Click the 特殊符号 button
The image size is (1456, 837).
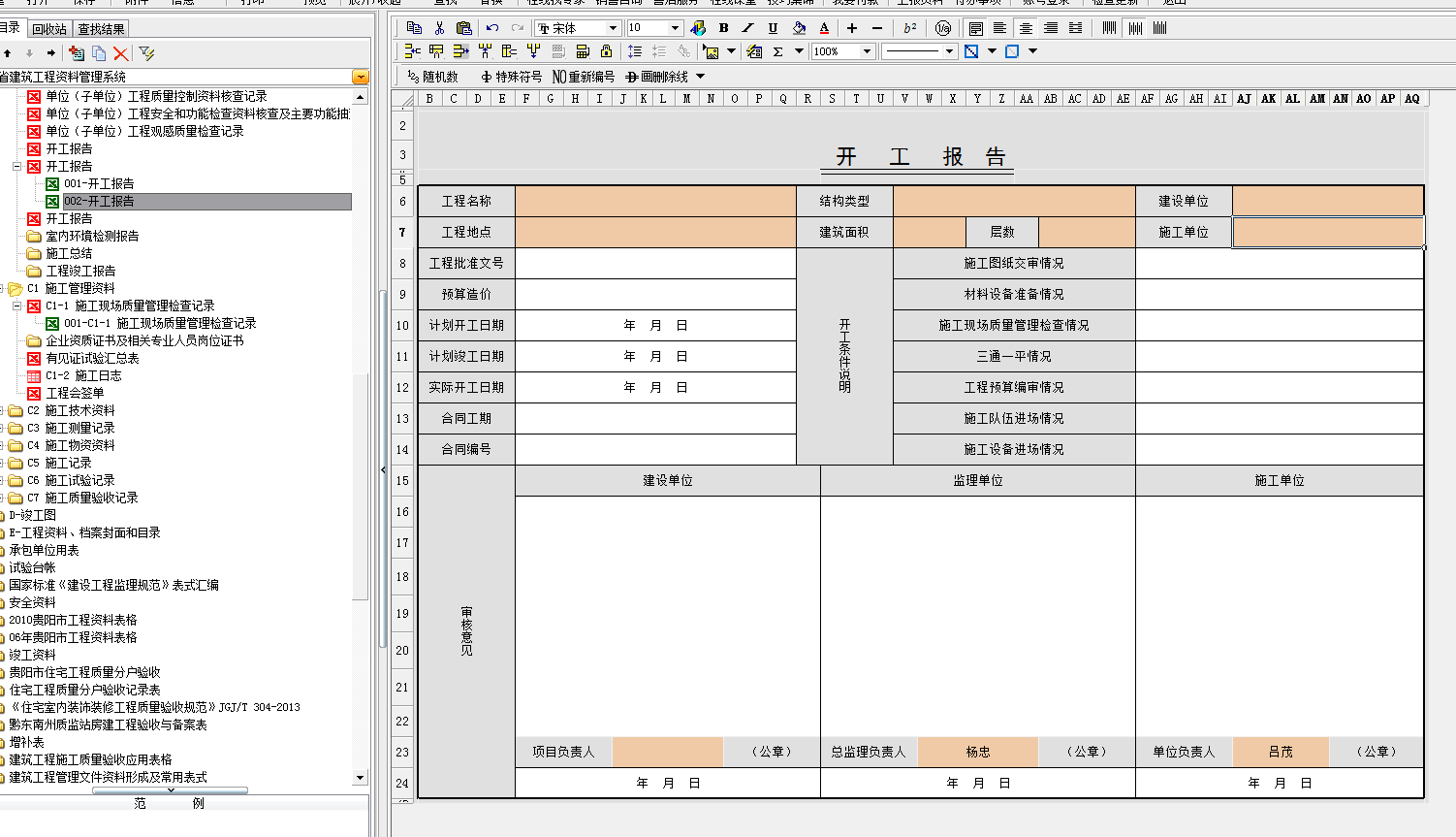[511, 77]
